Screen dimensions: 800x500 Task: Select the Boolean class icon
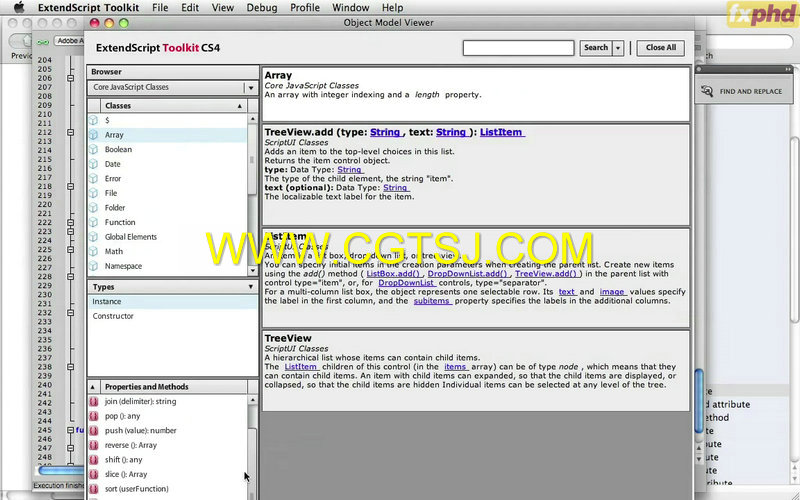(x=93, y=149)
